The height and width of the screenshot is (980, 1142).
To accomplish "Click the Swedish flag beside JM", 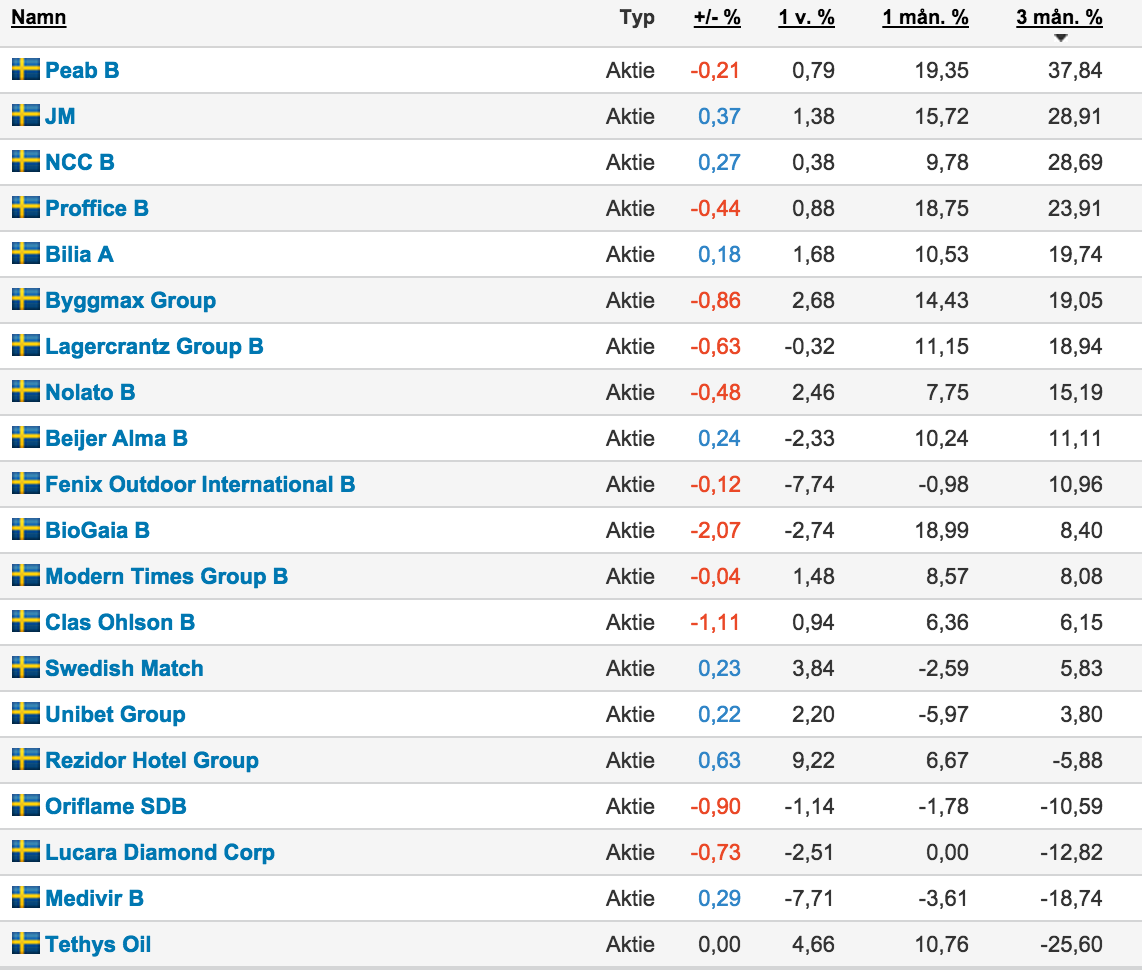I will point(26,115).
